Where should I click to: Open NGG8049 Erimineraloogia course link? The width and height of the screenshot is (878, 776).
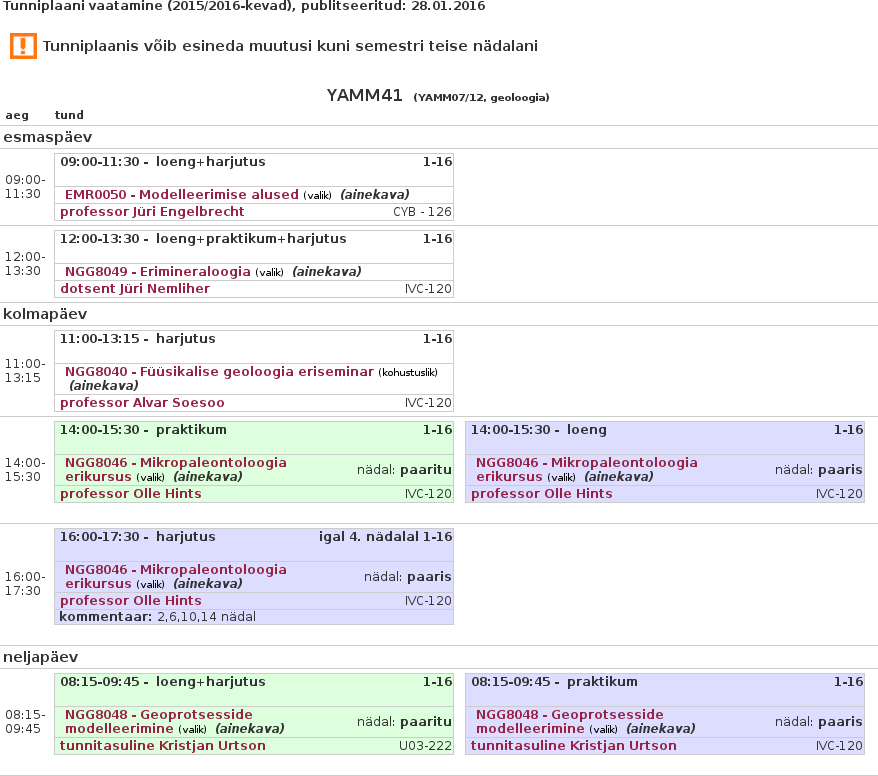pyautogui.click(x=157, y=272)
